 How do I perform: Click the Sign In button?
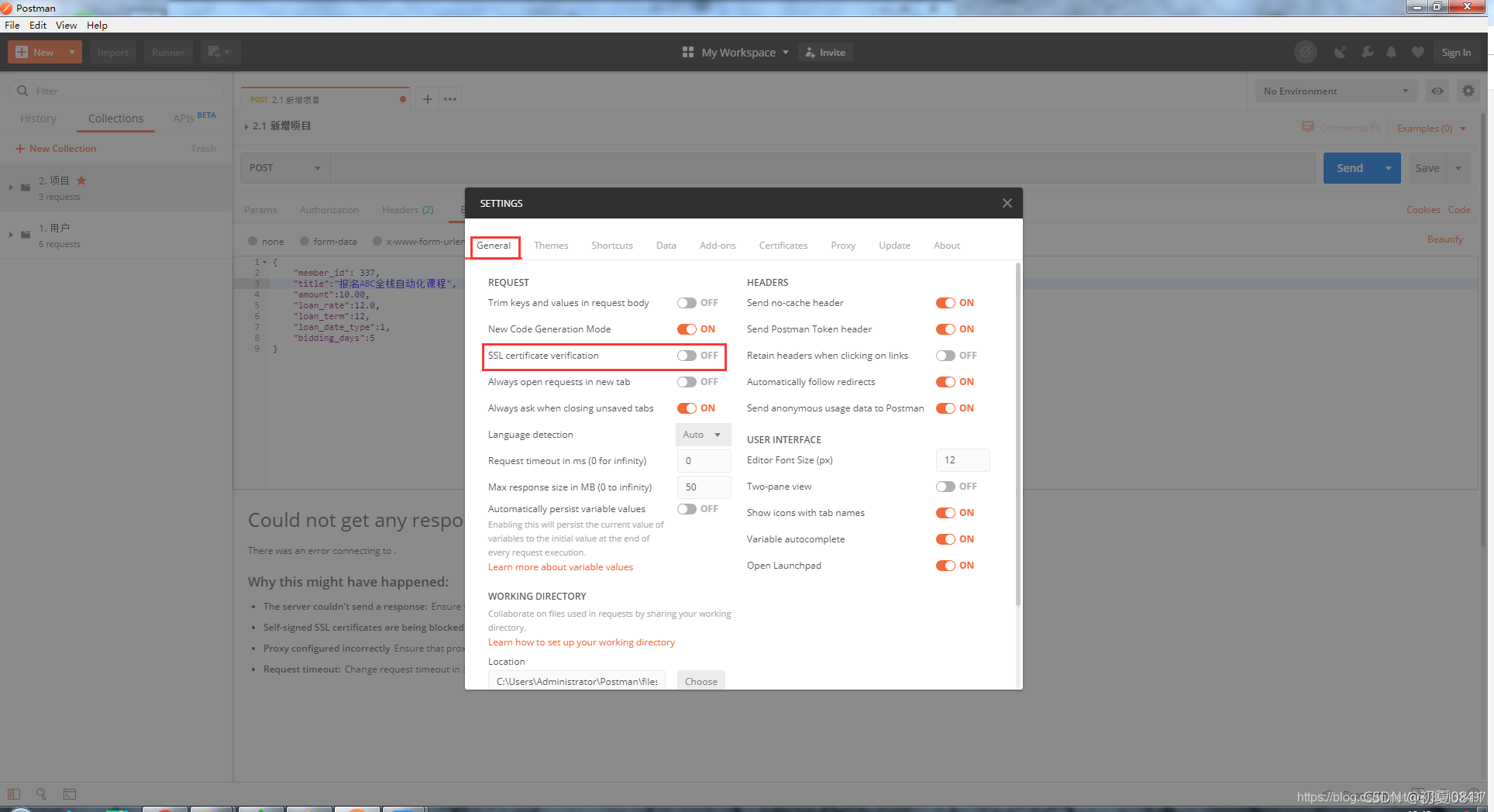pyautogui.click(x=1456, y=52)
